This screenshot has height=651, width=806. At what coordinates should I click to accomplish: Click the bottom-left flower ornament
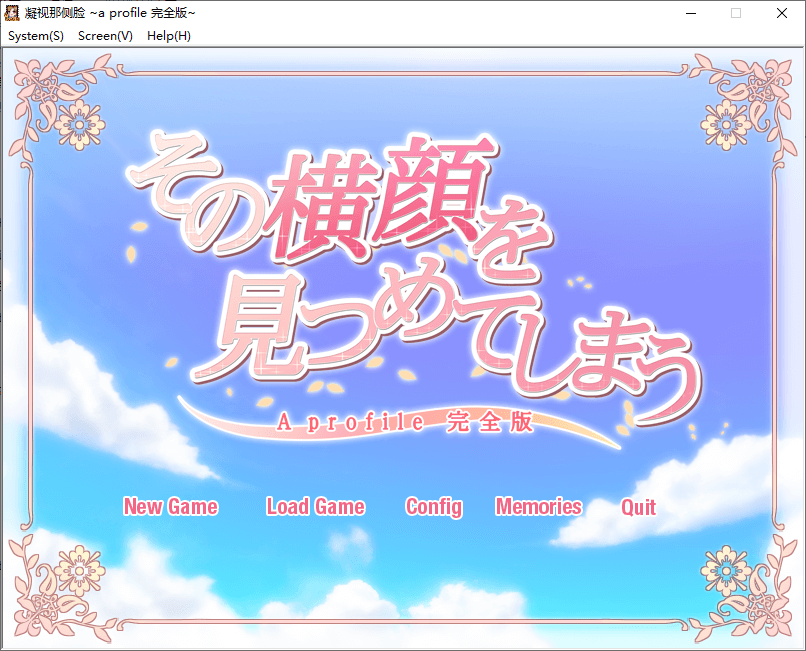coord(78,570)
